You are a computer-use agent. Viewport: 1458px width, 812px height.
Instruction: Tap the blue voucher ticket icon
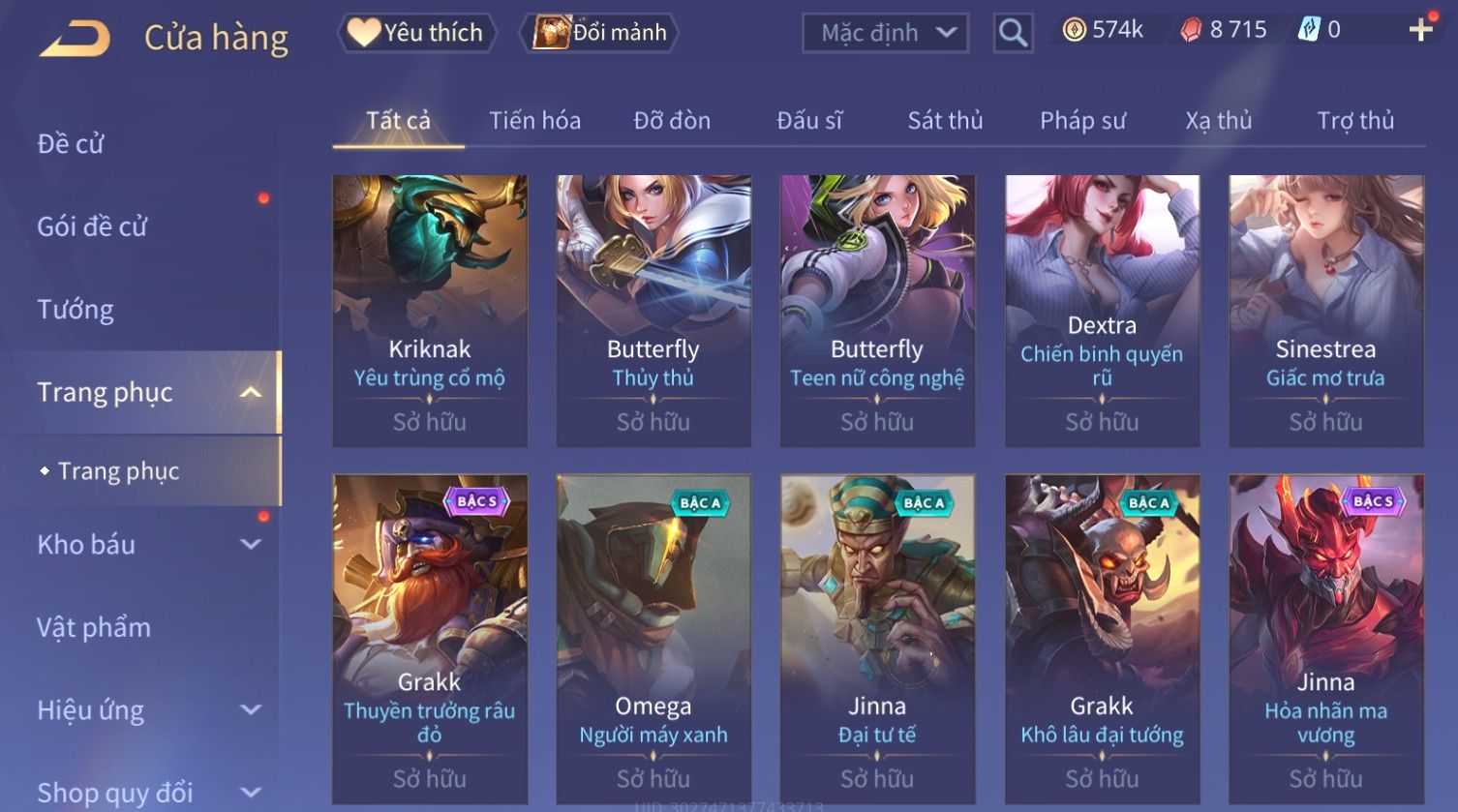point(1309,30)
